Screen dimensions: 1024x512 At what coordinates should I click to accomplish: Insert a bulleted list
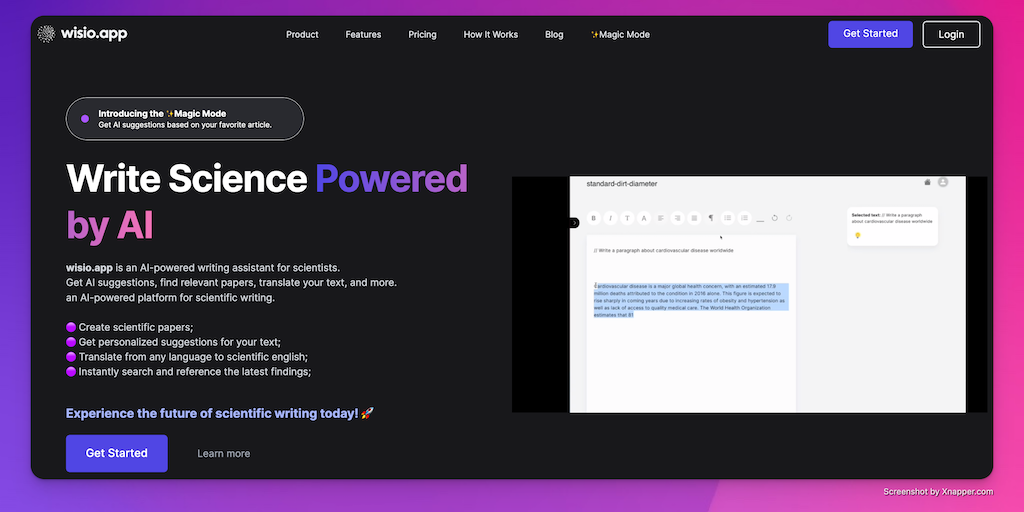[728, 218]
